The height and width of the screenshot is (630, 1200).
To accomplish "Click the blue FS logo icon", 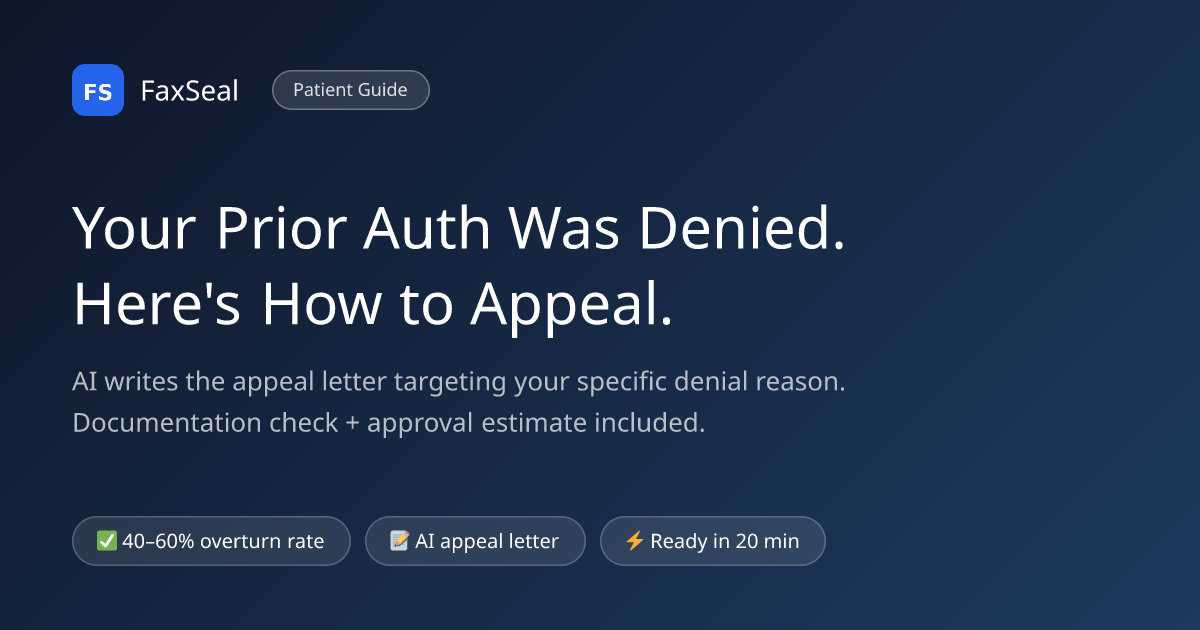I will [98, 90].
